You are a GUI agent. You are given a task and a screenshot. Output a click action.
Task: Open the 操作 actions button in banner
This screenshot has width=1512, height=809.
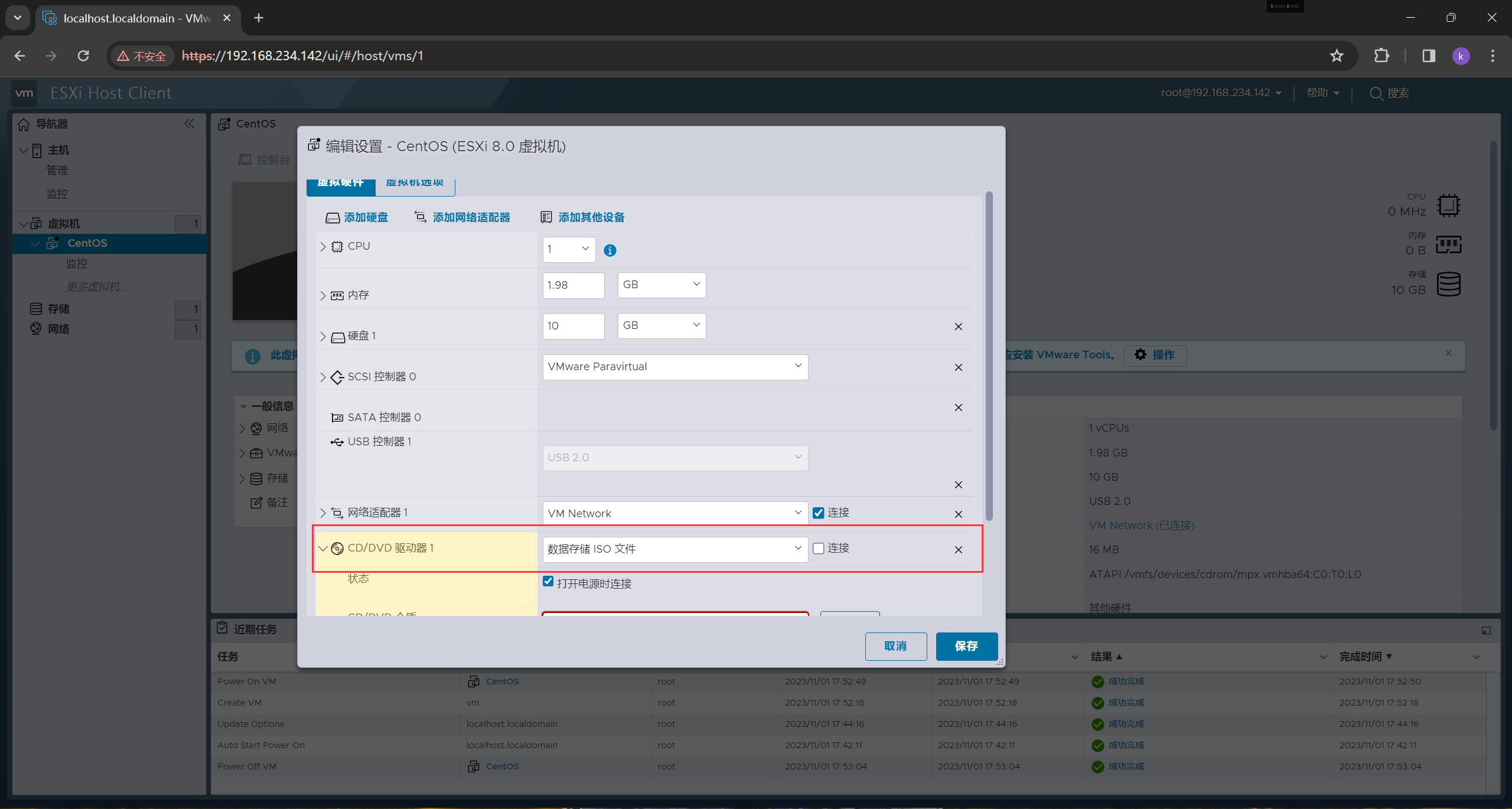pos(1155,355)
